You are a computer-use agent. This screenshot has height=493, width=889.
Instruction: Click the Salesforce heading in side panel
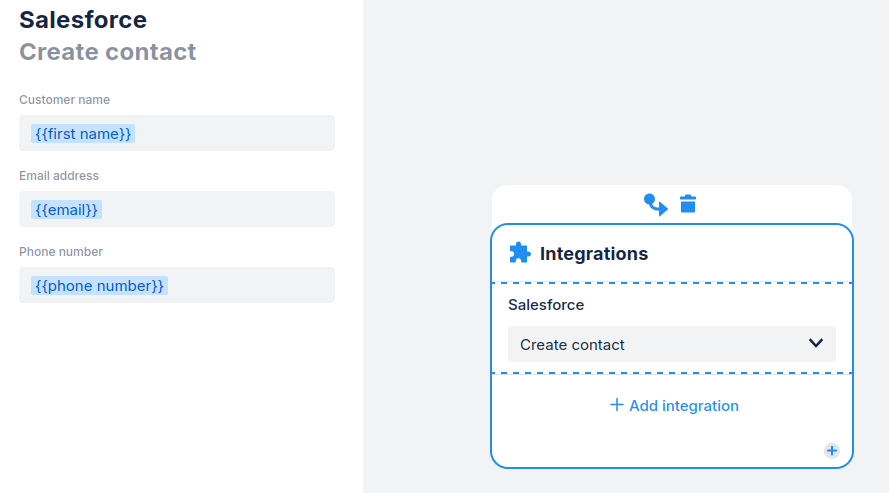coord(83,19)
